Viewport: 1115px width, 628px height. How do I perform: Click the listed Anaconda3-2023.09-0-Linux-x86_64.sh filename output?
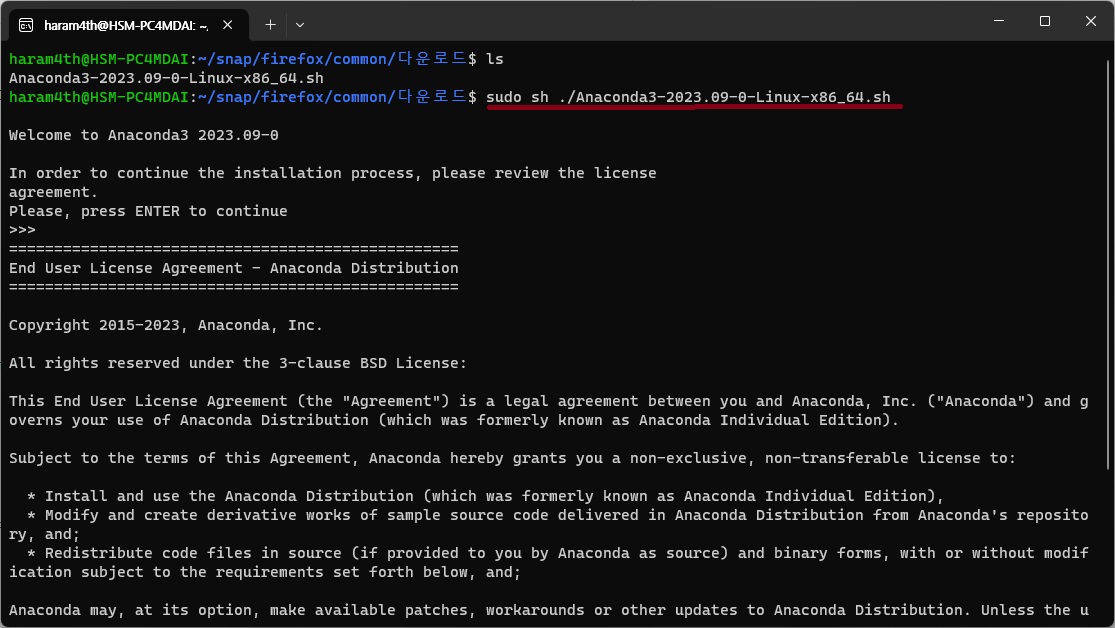point(166,78)
